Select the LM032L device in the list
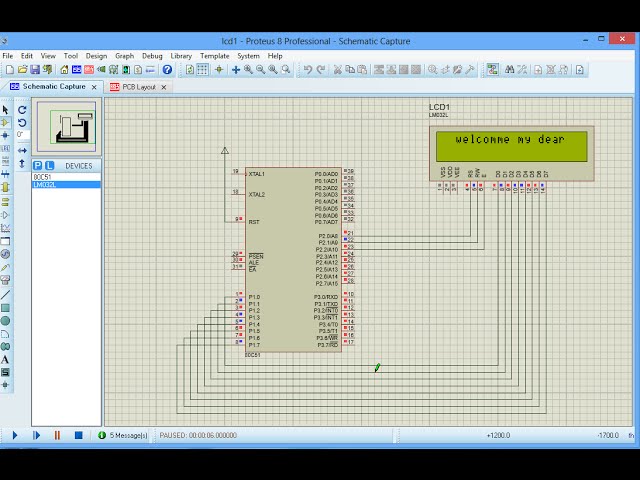Screen dimensions: 640x480 pos(66,184)
